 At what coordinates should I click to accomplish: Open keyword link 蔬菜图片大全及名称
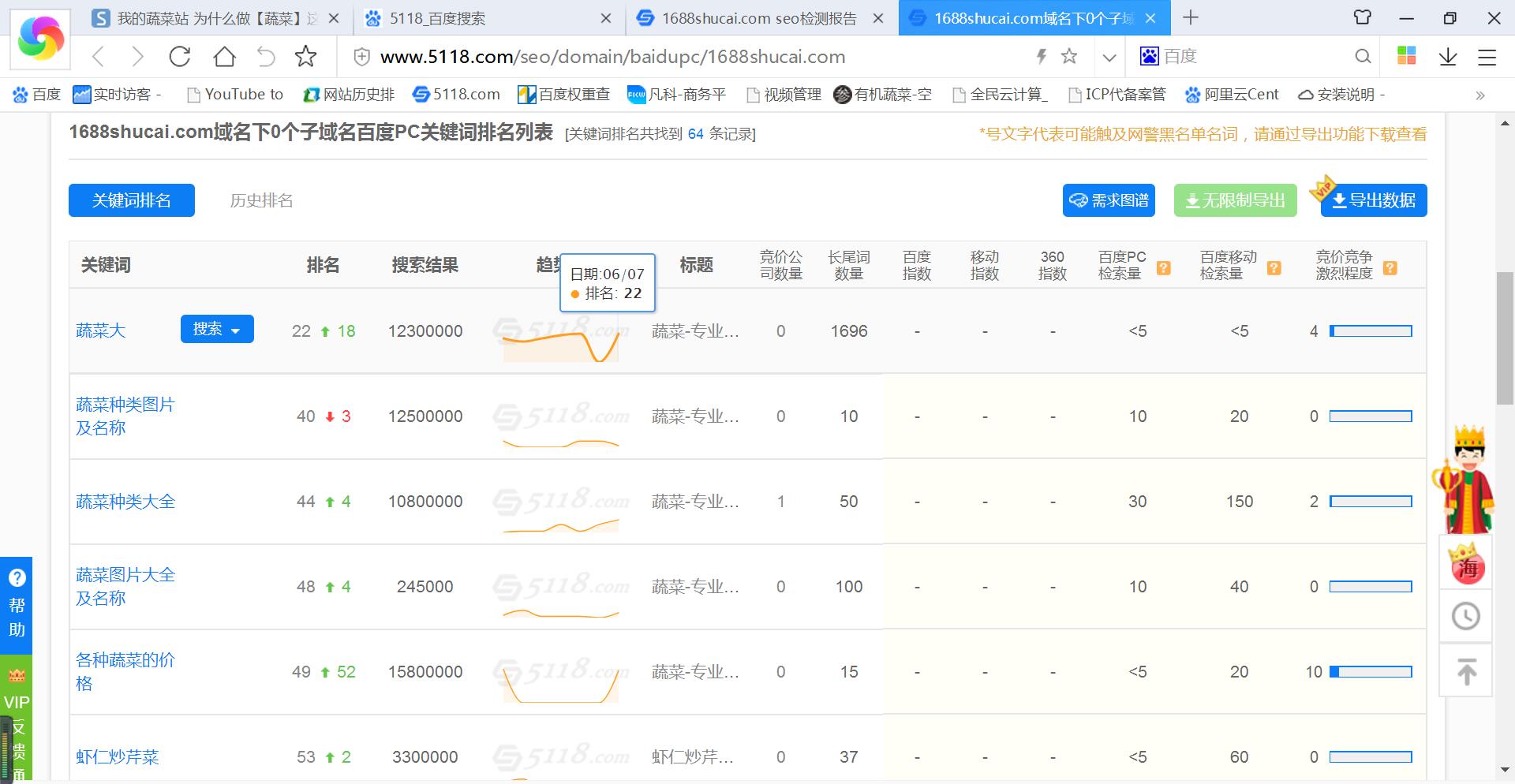point(125,586)
